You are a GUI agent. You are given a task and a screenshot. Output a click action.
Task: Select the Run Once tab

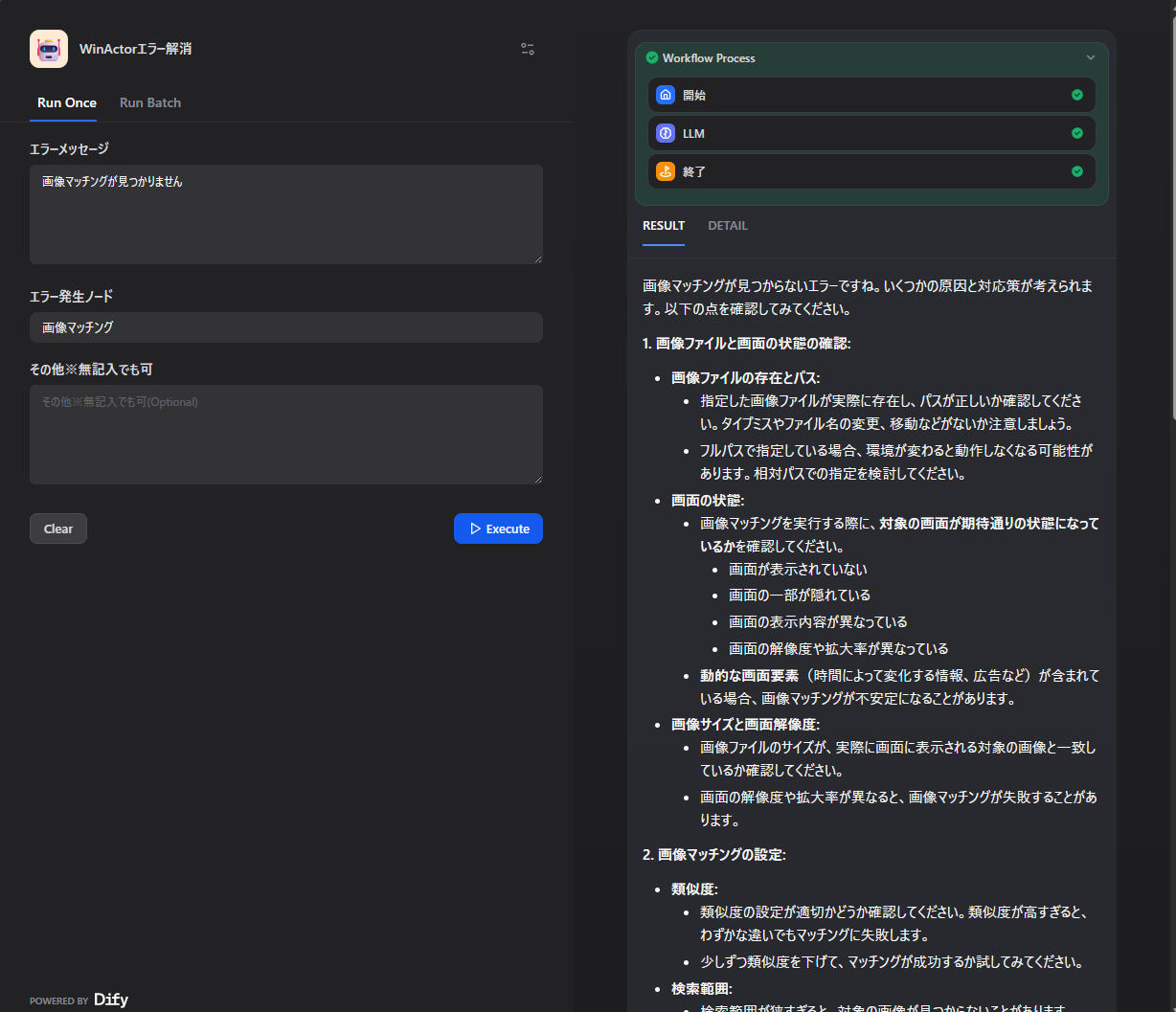pyautogui.click(x=67, y=102)
